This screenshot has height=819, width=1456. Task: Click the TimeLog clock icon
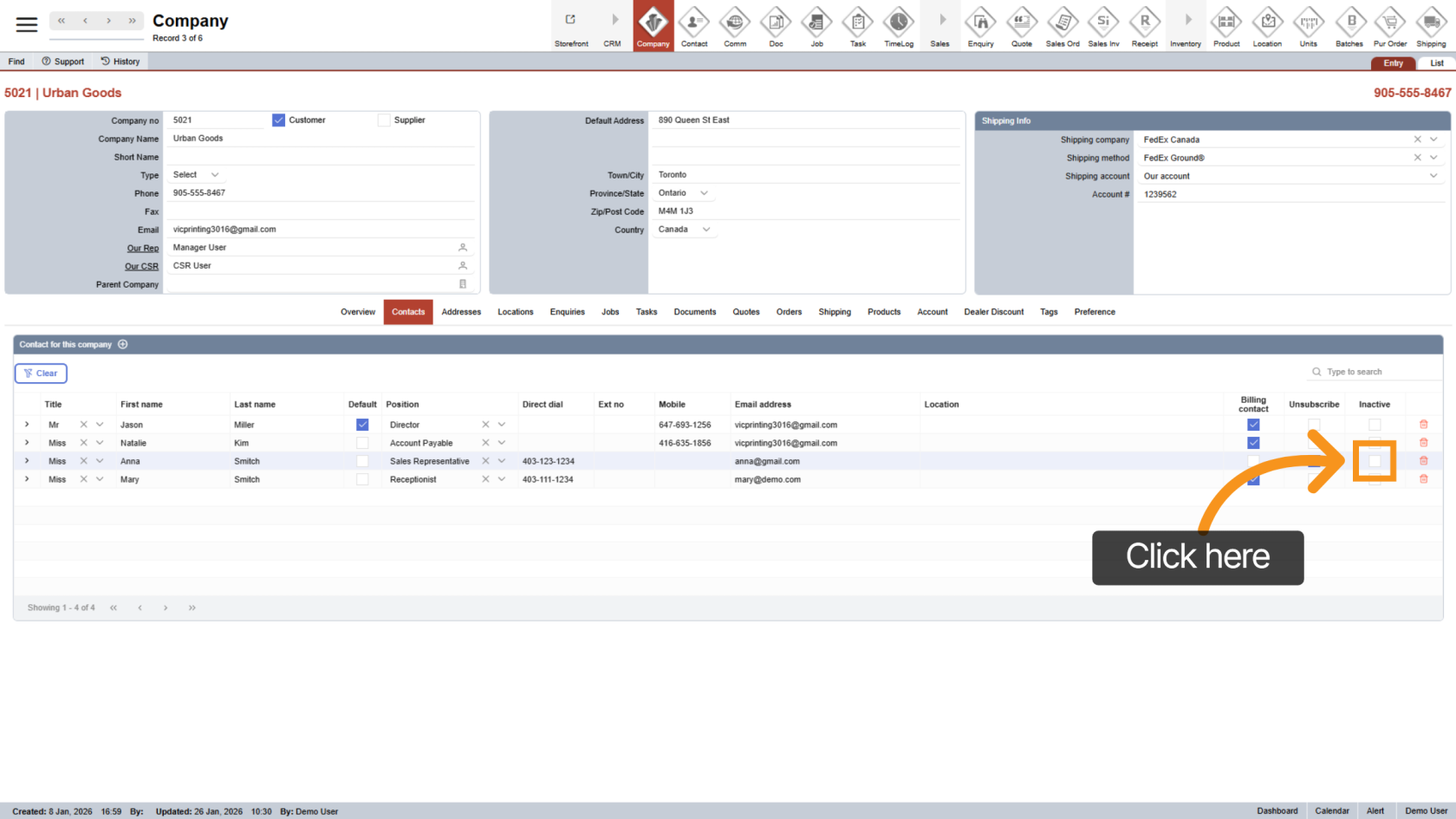[898, 25]
